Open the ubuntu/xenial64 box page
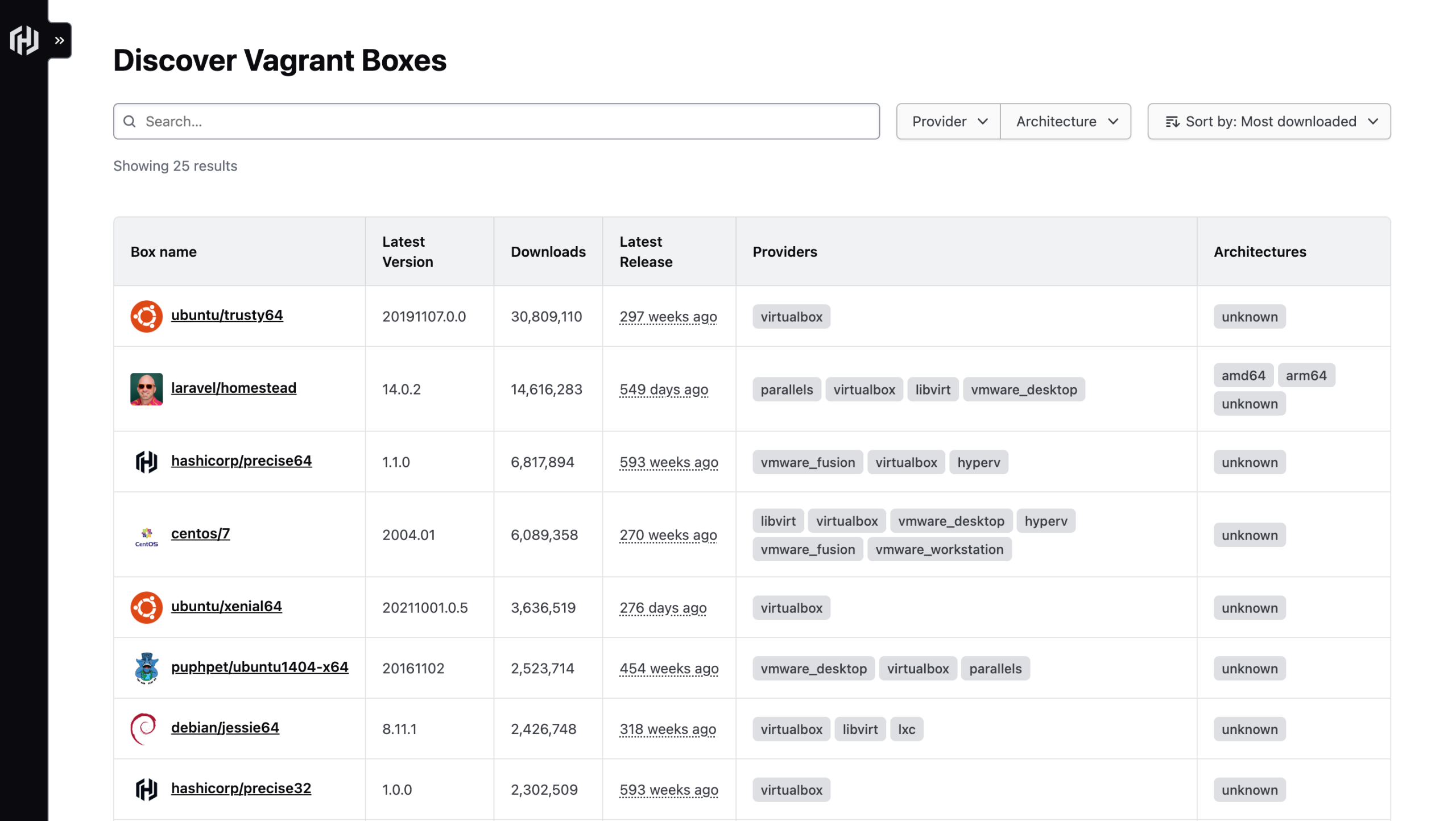1456x821 pixels. [x=226, y=607]
